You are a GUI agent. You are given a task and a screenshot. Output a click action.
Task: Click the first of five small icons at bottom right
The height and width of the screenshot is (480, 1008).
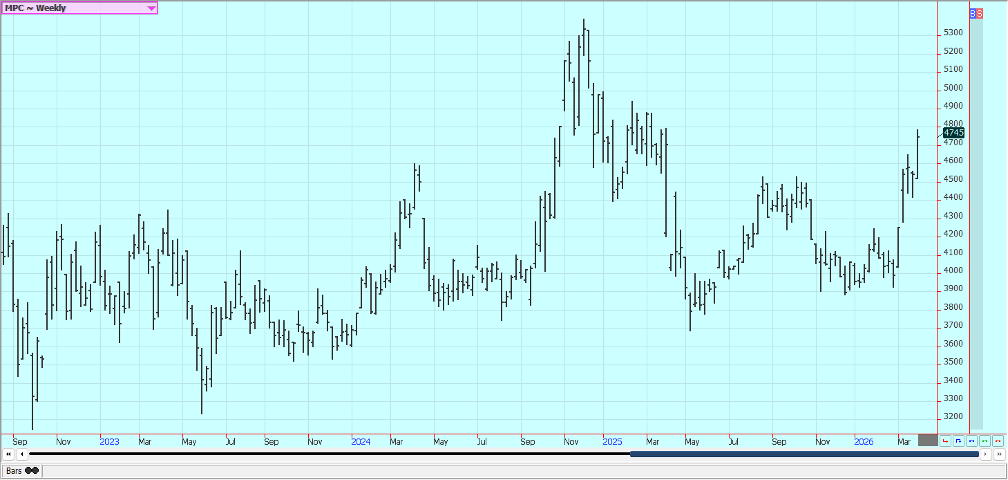point(945,440)
